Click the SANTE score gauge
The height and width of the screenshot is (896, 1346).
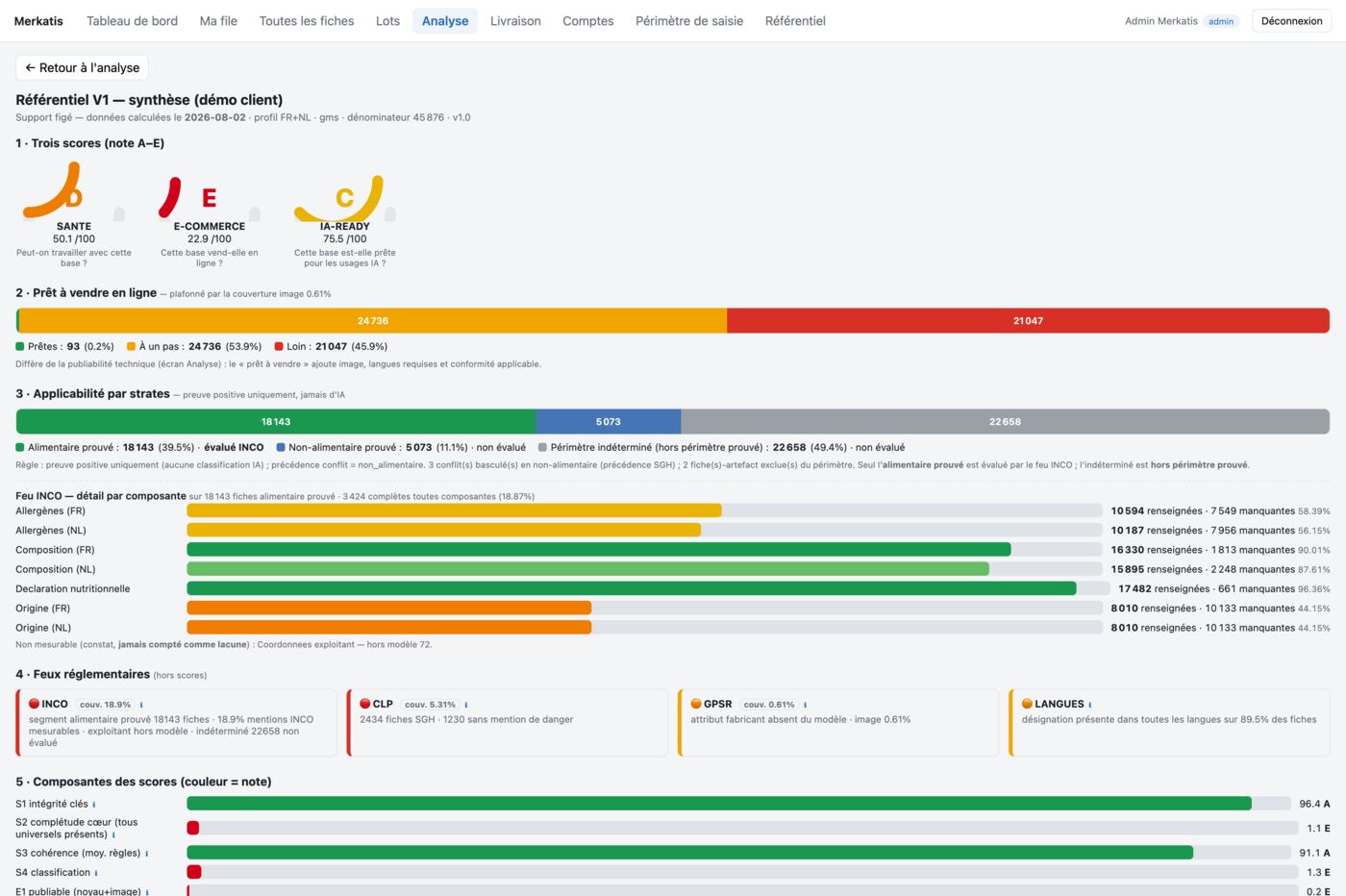click(x=74, y=191)
